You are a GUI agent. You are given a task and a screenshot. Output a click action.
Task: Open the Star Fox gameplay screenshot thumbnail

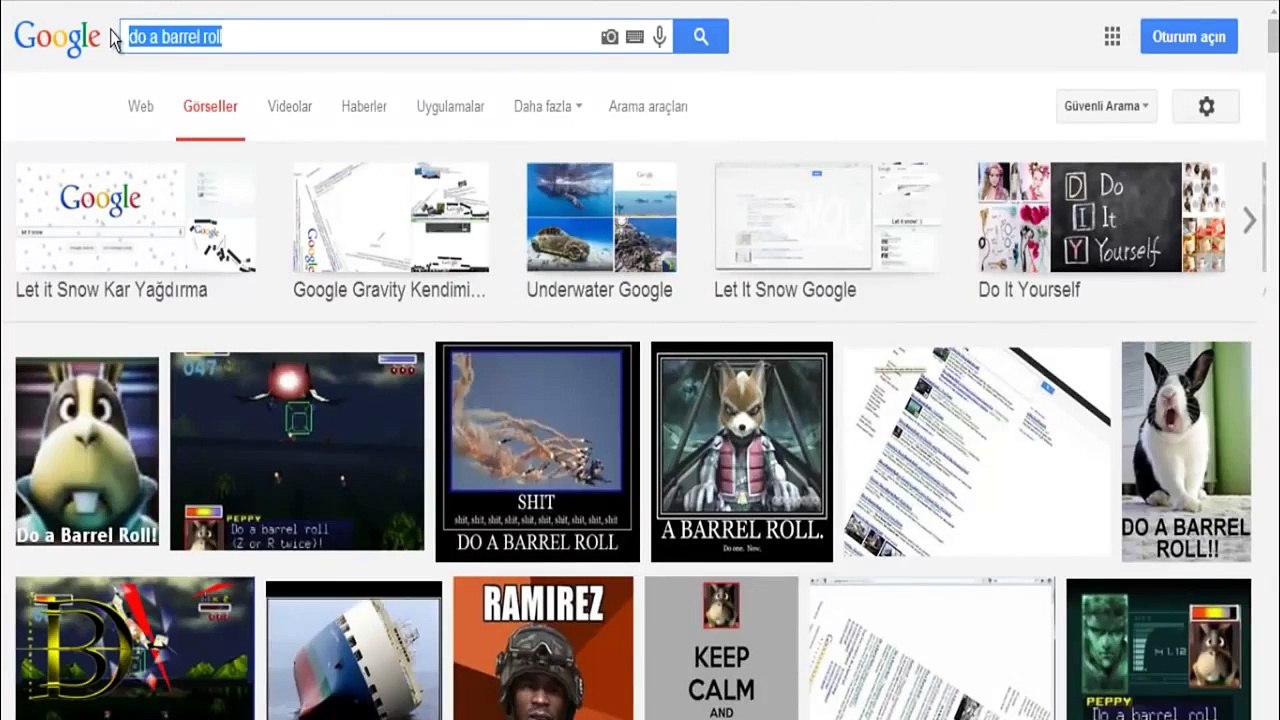[297, 451]
